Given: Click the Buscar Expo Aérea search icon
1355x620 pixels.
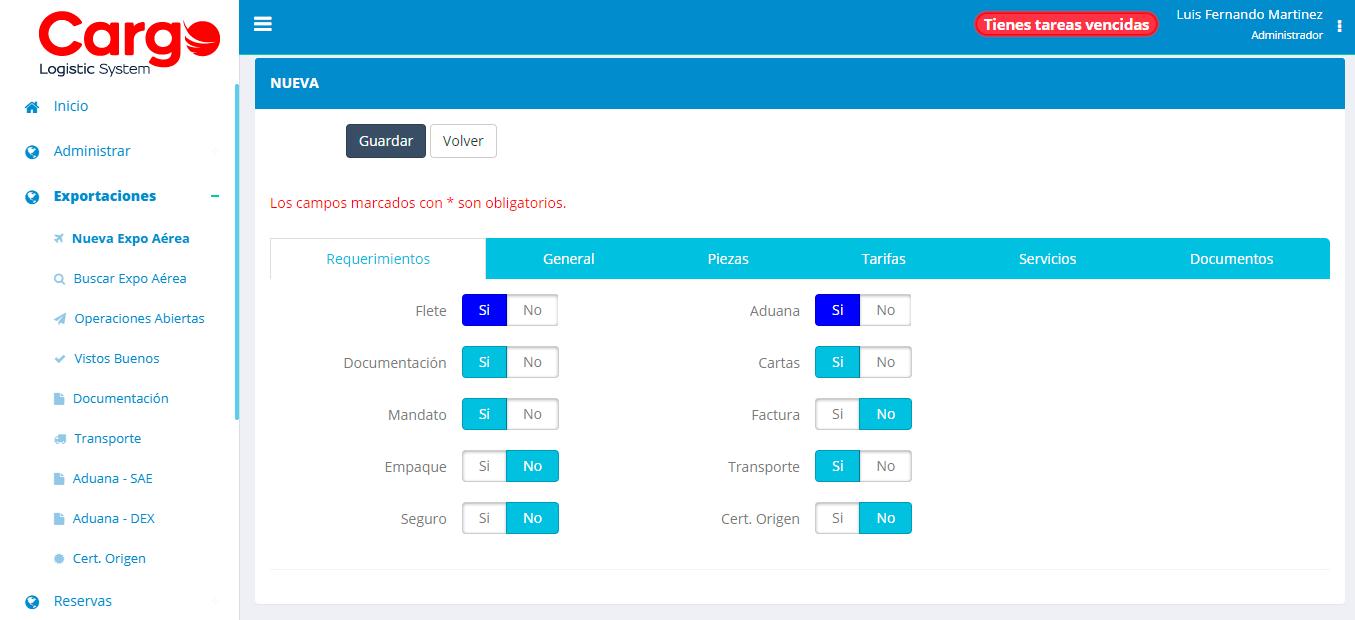Looking at the screenshot, I should pyautogui.click(x=60, y=278).
